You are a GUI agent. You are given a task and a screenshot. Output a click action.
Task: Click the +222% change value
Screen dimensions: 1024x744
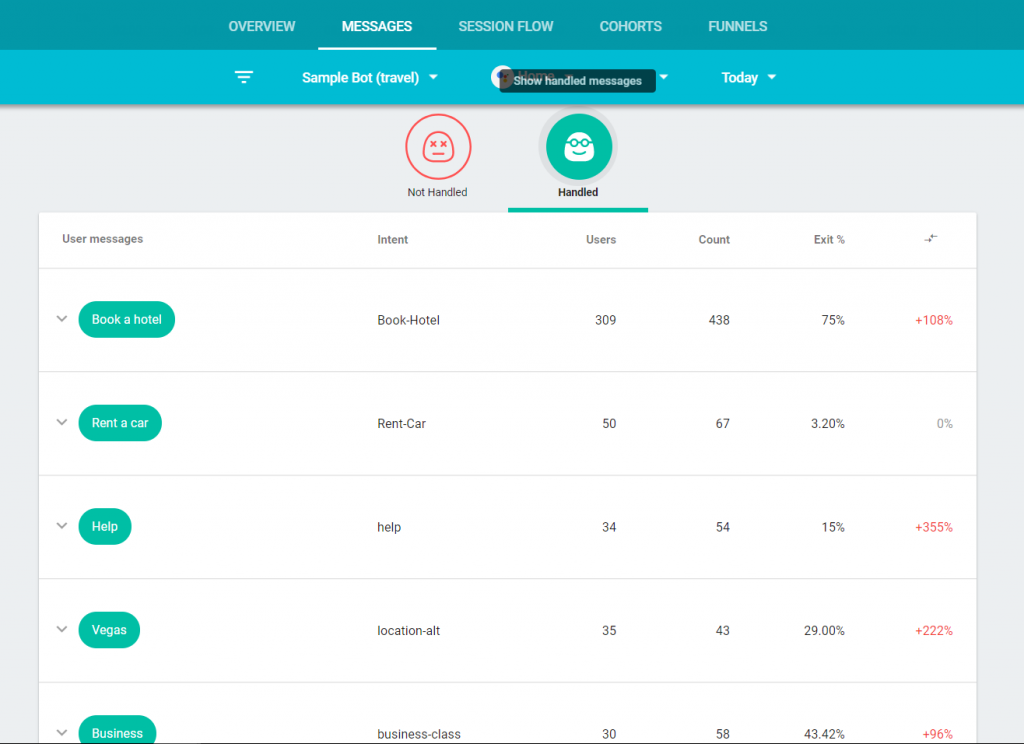coord(934,630)
